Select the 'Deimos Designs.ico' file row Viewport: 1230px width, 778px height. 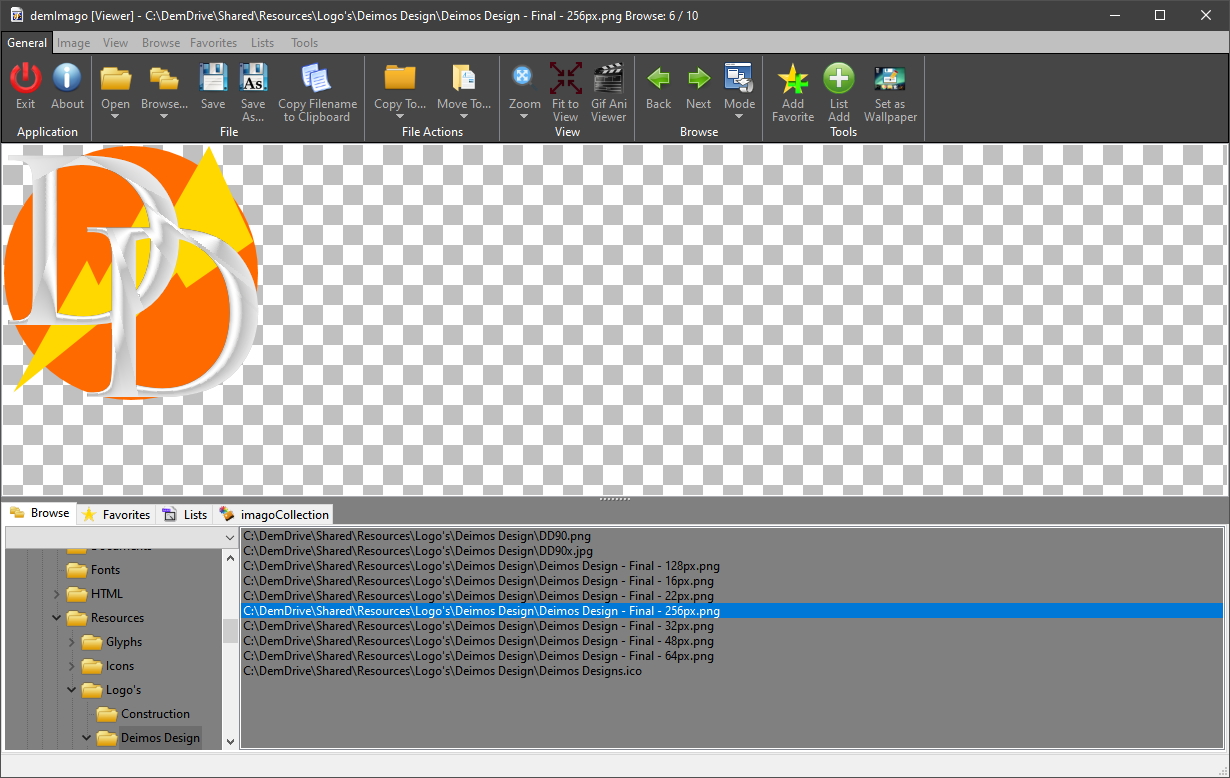[x=732, y=671]
